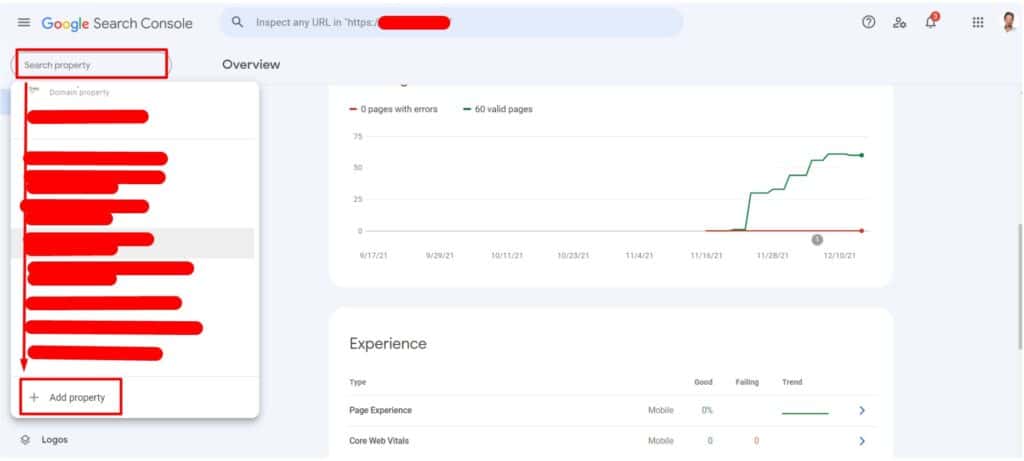Open Core Web Vitals report chevron
The width and height of the screenshot is (1024, 461).
point(862,441)
